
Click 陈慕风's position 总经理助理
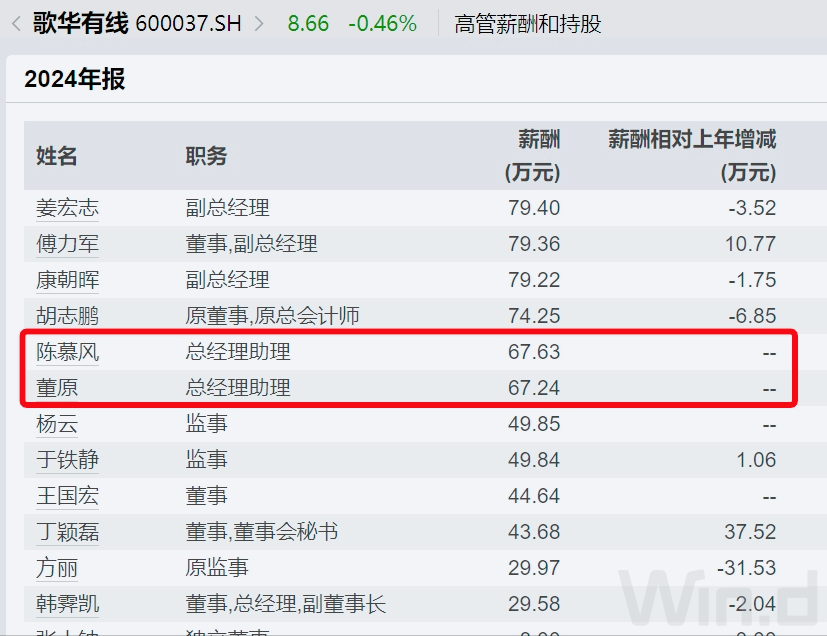click(x=238, y=352)
